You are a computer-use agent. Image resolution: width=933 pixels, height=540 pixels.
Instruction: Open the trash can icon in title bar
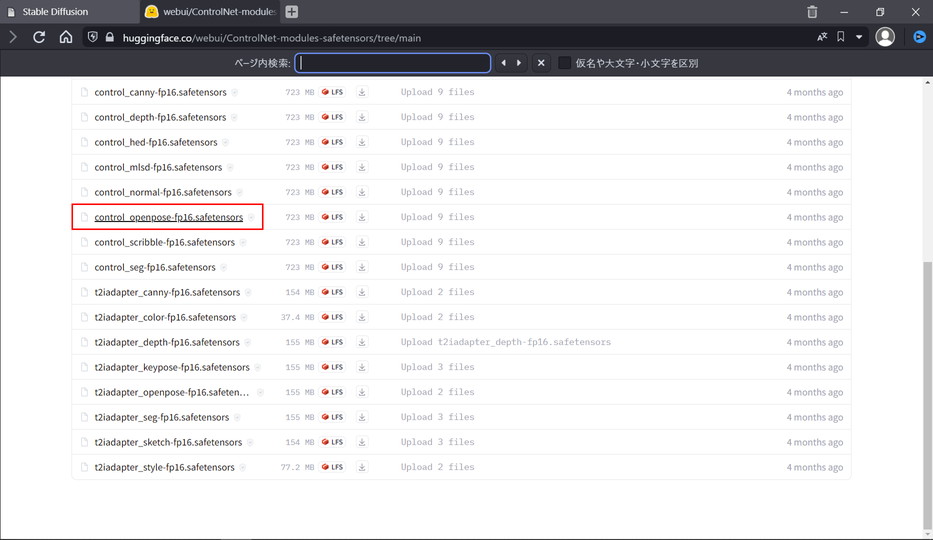coord(812,12)
